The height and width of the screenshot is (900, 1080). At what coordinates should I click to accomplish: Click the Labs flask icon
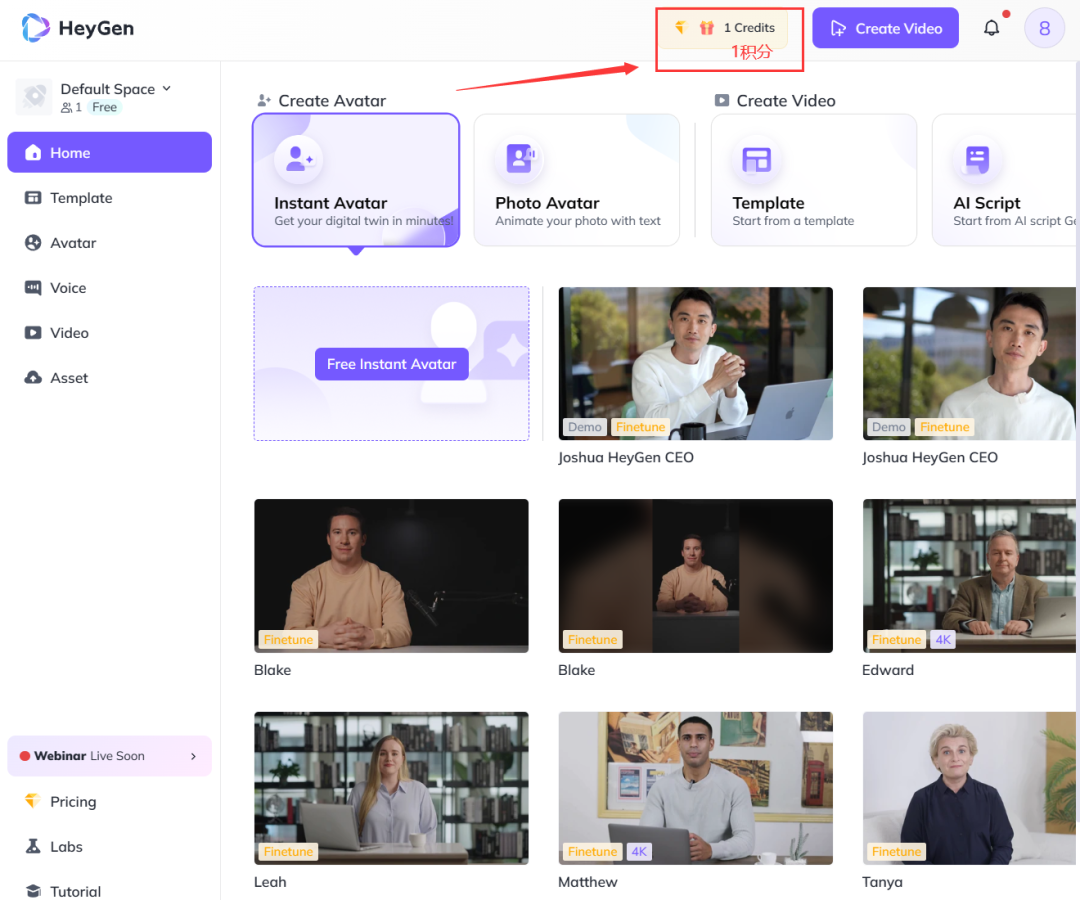(32, 846)
